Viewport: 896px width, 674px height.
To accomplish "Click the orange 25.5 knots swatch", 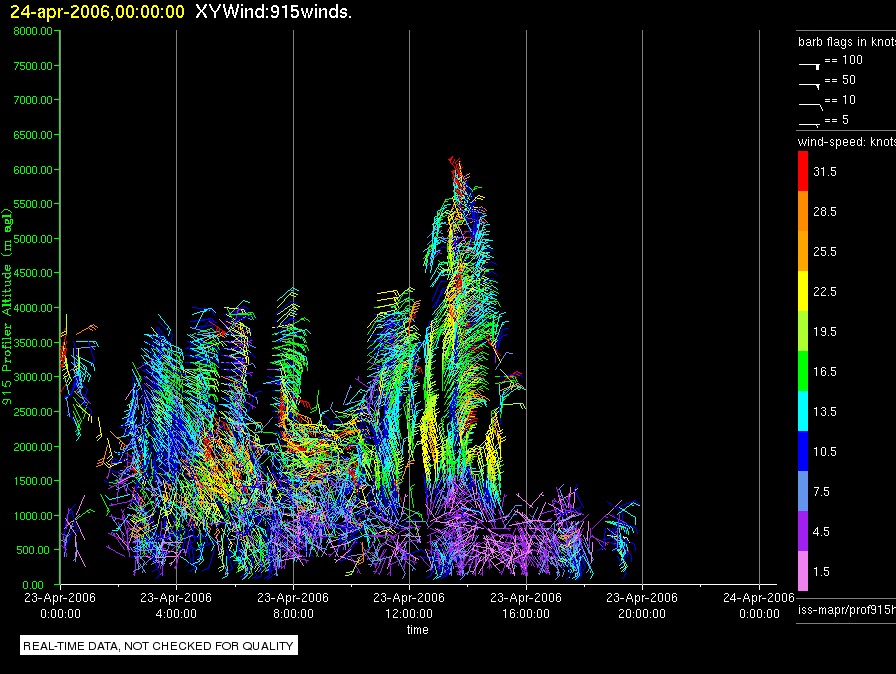I will 803,251.
